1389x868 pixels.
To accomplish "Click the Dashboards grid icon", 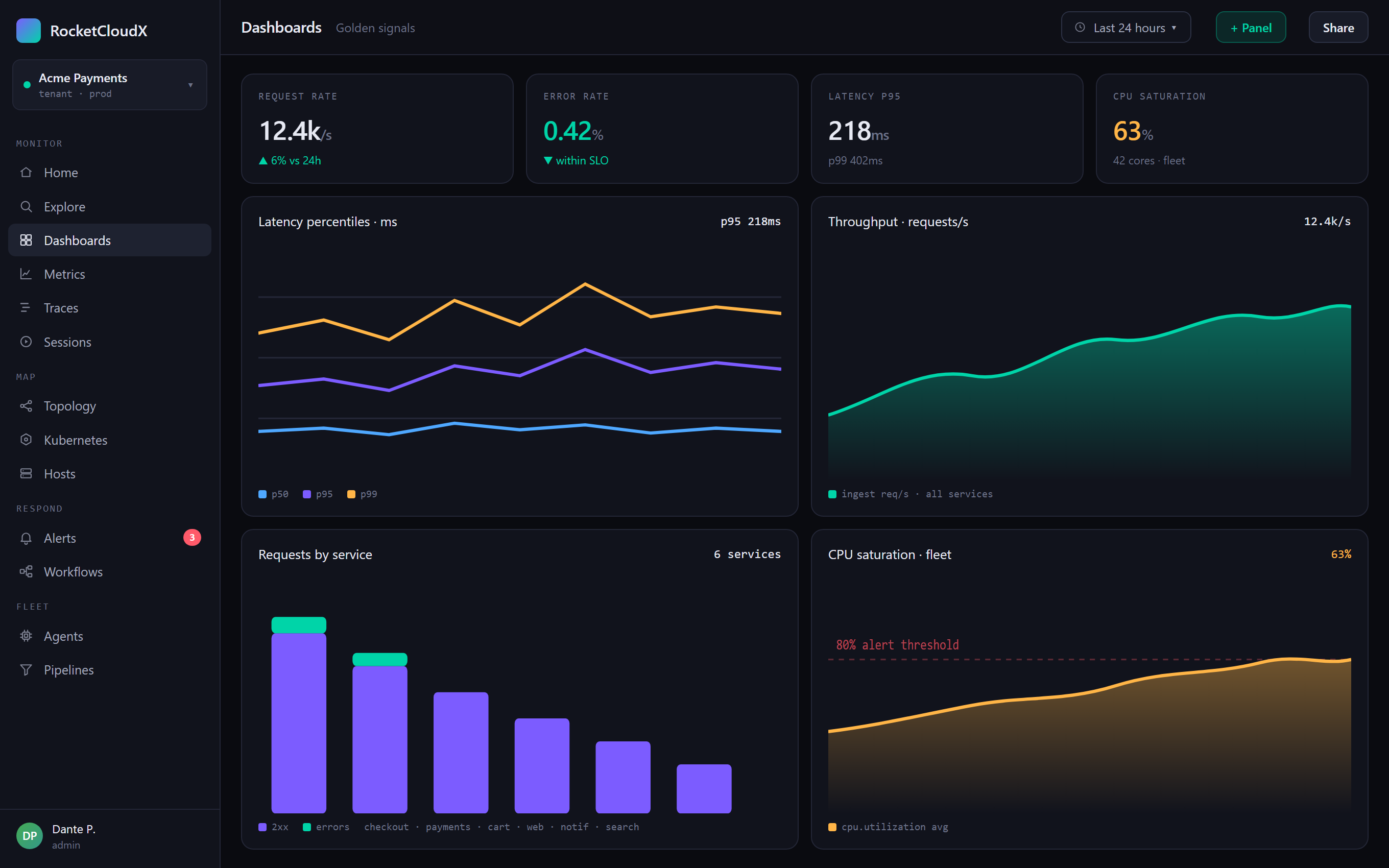I will 26,240.
